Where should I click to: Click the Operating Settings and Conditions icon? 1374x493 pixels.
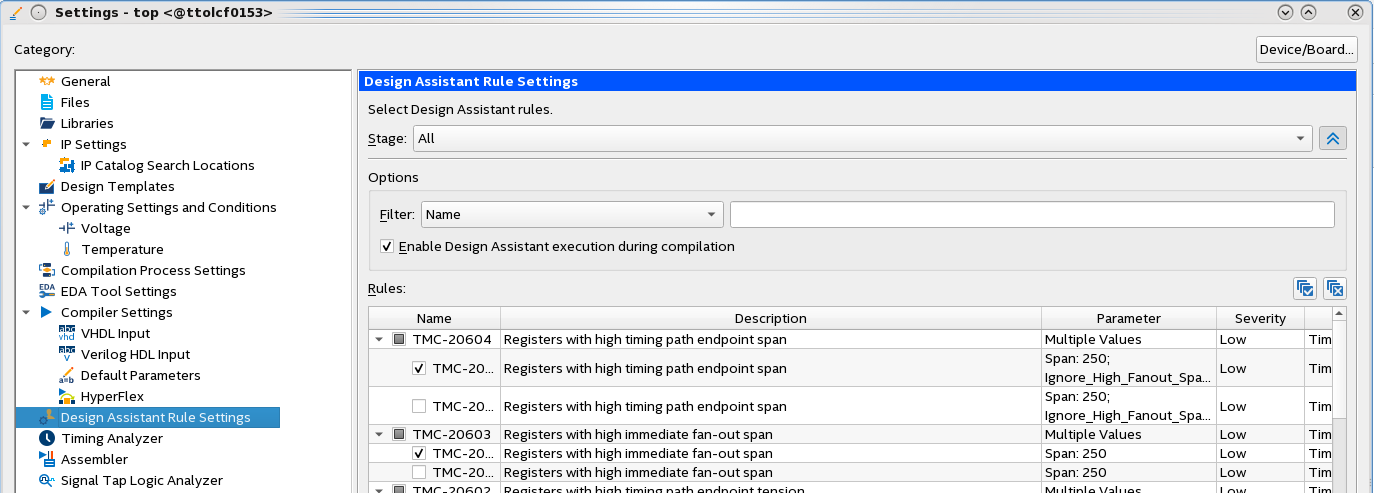46,207
